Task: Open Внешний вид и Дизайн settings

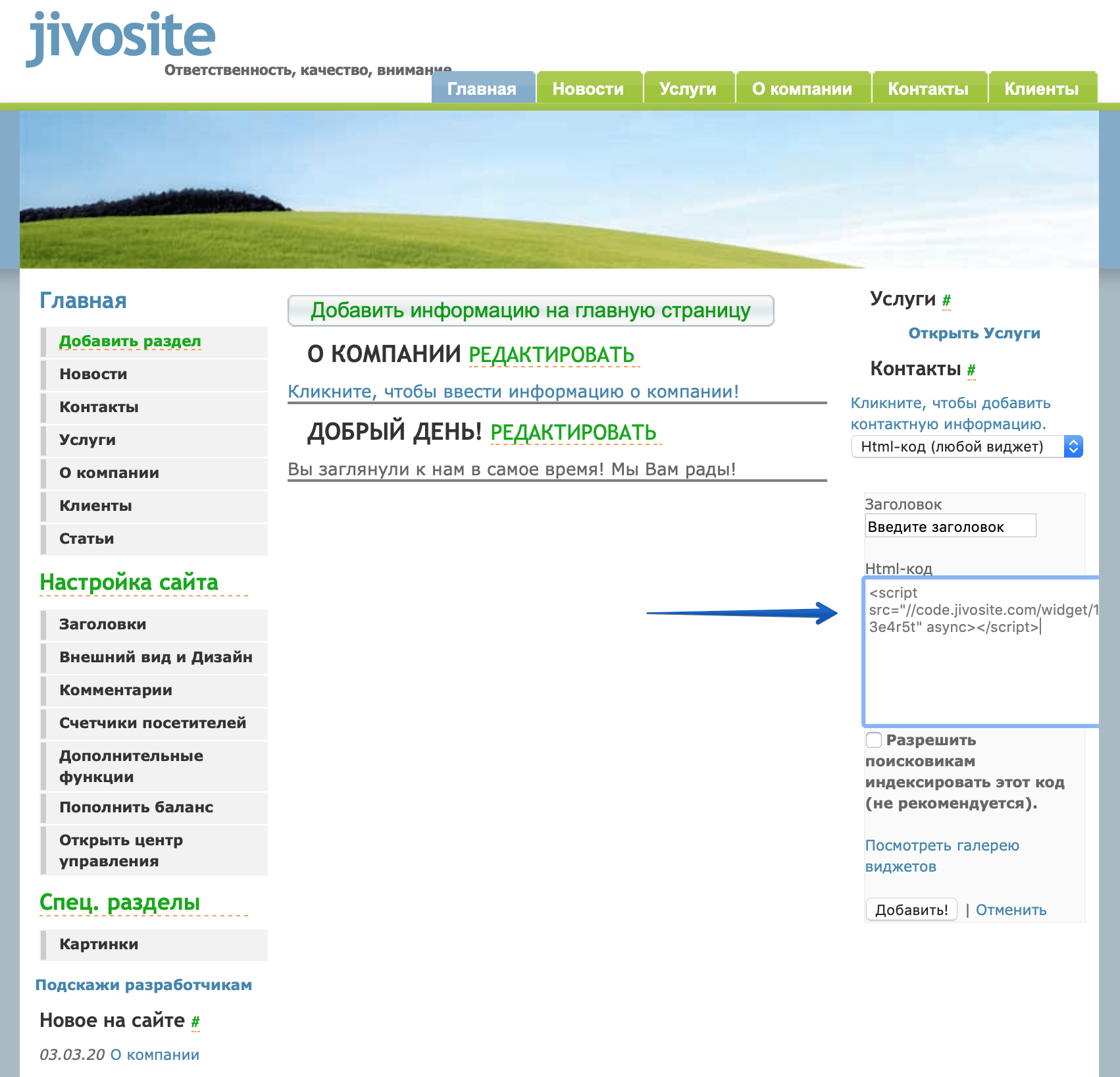Action: (155, 657)
